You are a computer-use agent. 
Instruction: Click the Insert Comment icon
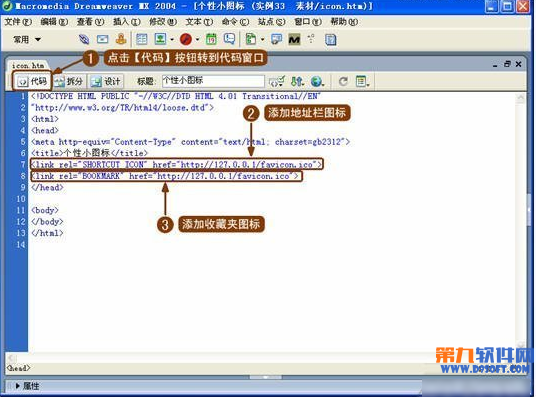point(229,39)
